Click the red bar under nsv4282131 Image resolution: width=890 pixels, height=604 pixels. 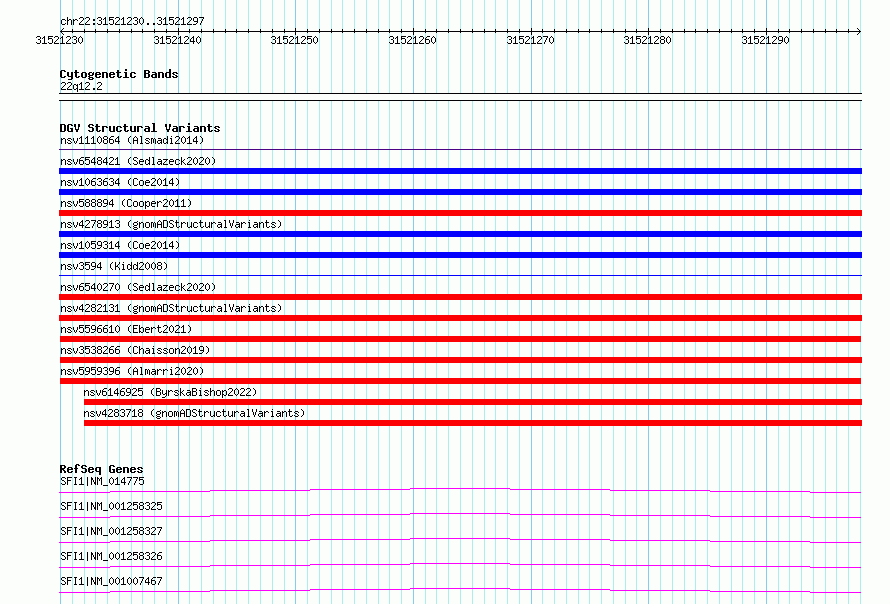tap(460, 318)
